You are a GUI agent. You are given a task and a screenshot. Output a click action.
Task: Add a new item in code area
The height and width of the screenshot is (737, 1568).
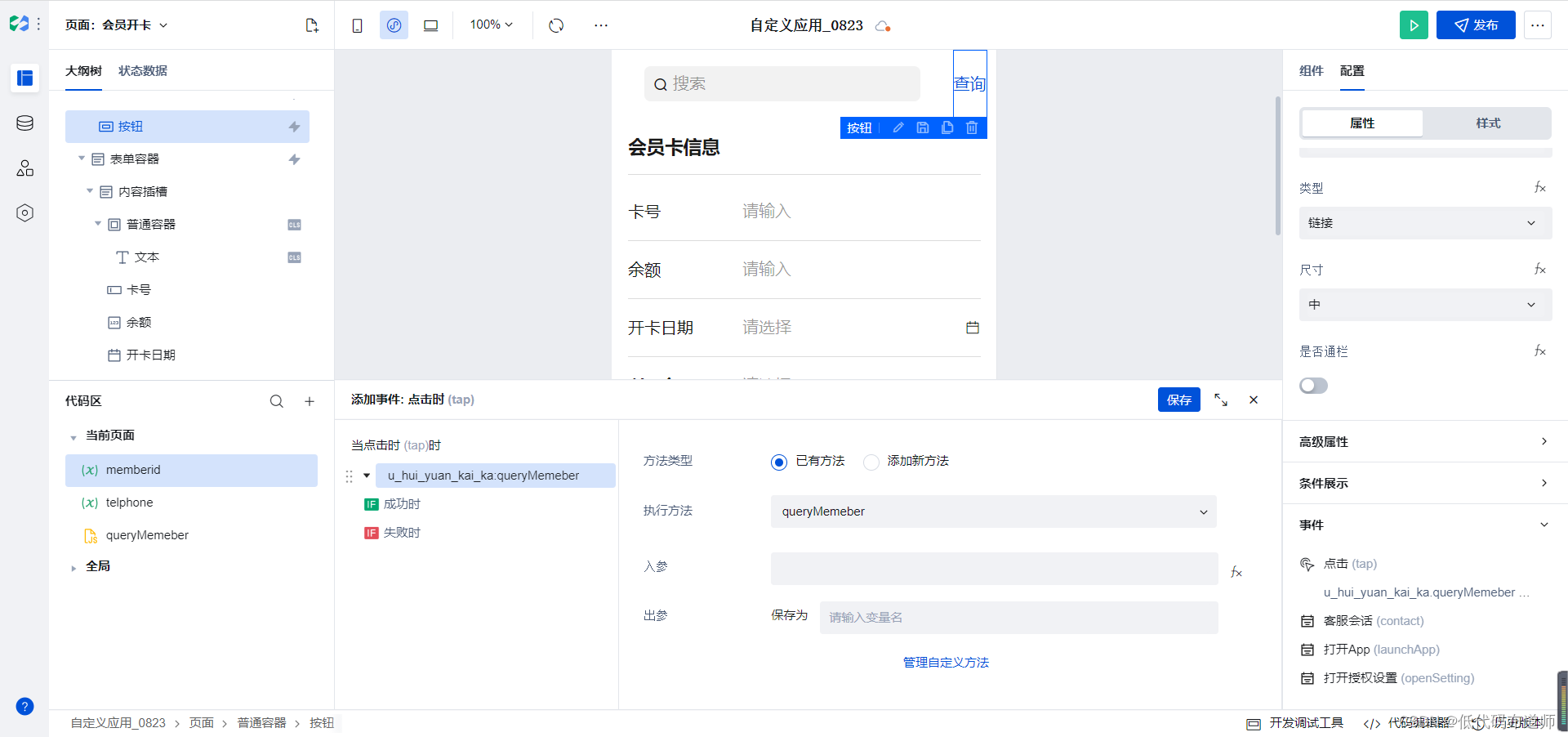310,401
